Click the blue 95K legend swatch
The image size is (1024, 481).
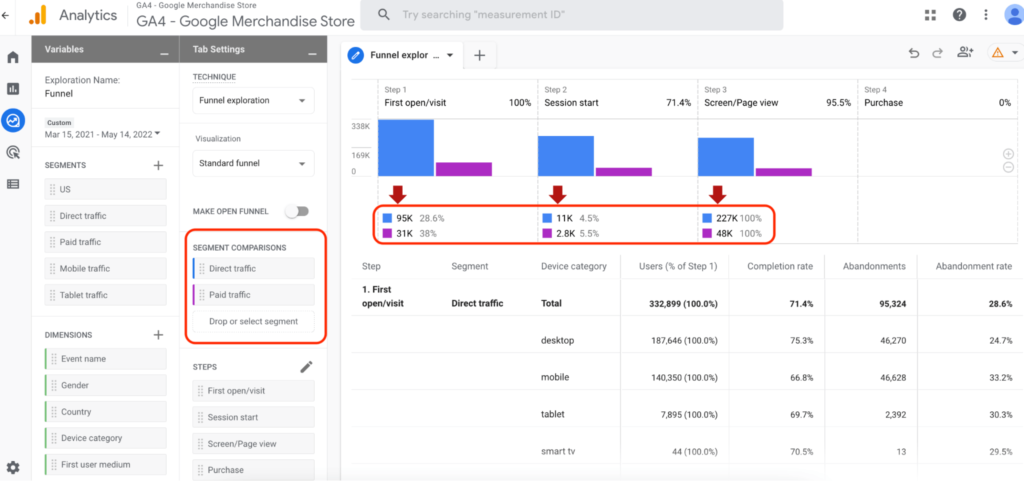(387, 218)
